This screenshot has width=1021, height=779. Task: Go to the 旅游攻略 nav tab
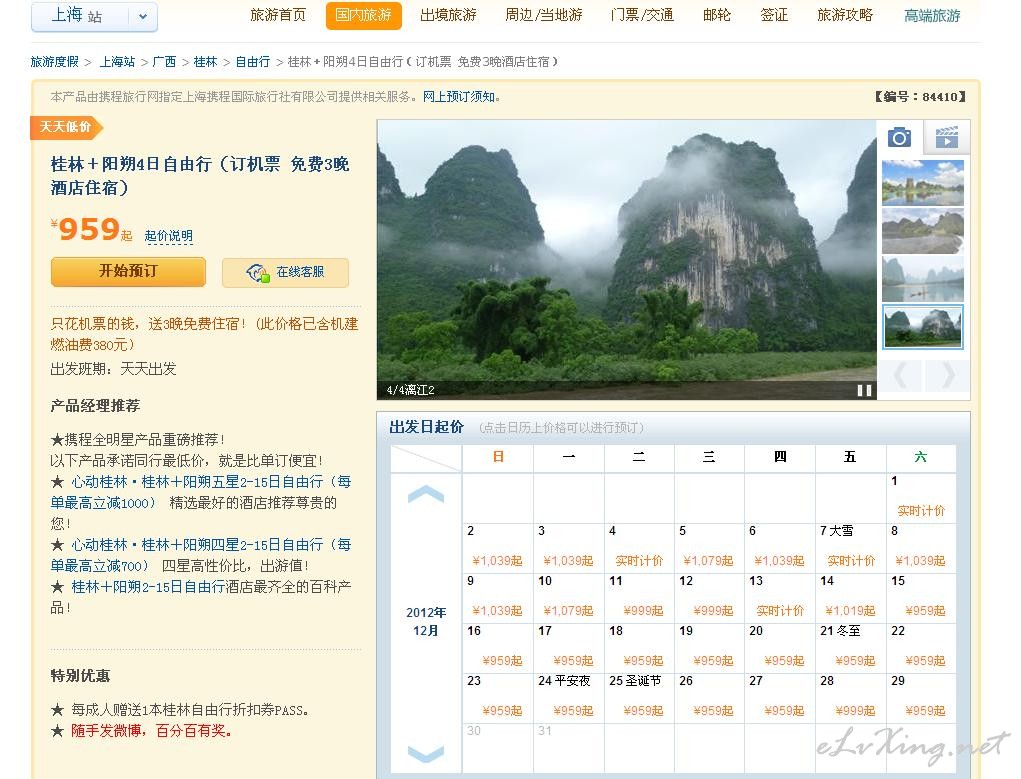[845, 15]
